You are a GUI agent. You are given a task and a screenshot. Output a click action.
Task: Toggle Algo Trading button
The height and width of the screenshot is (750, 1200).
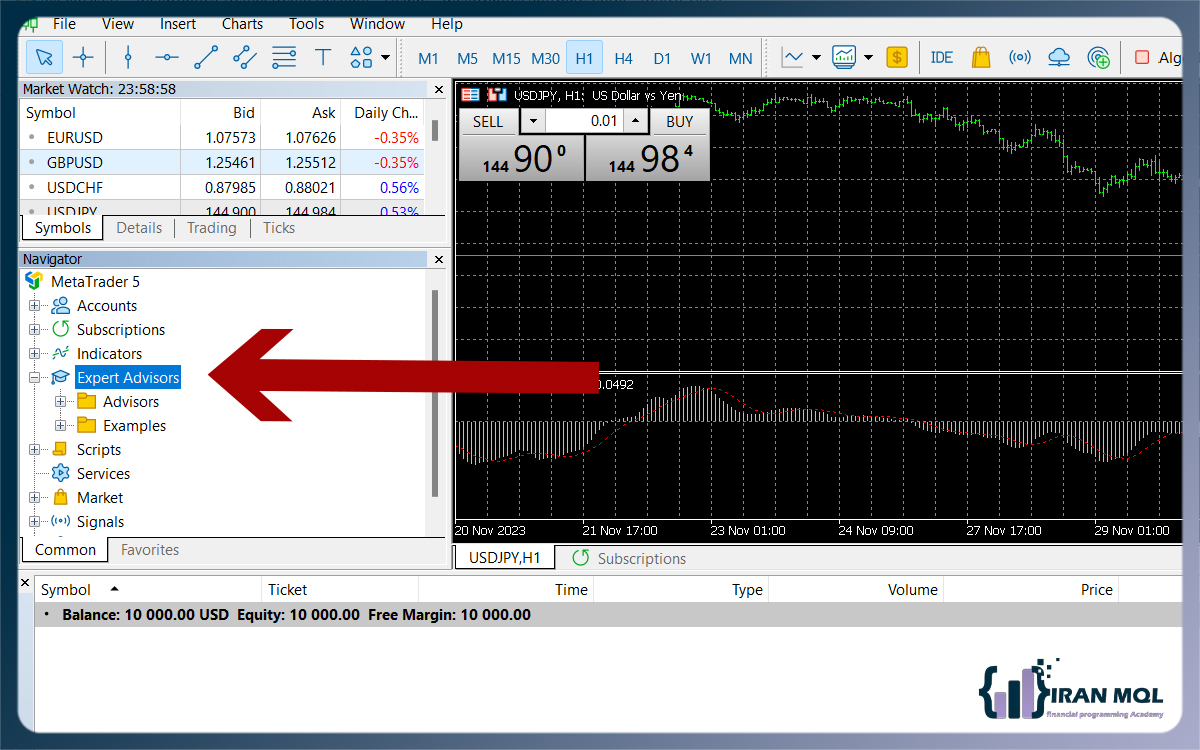point(1158,57)
